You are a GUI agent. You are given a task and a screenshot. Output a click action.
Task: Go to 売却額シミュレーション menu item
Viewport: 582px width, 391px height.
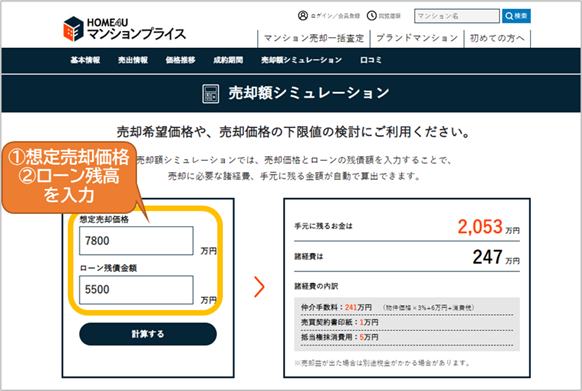[301, 60]
